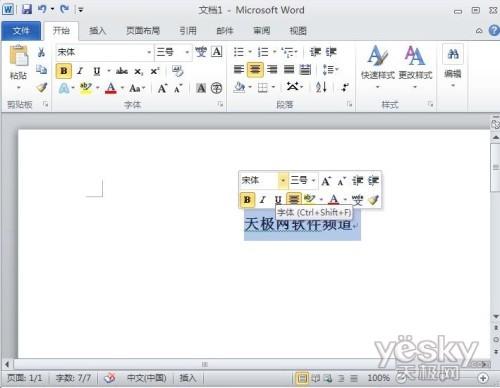Image resolution: width=500 pixels, height=388 pixels.
Task: Click the 字数: 7/7 word count
Action: click(73, 378)
